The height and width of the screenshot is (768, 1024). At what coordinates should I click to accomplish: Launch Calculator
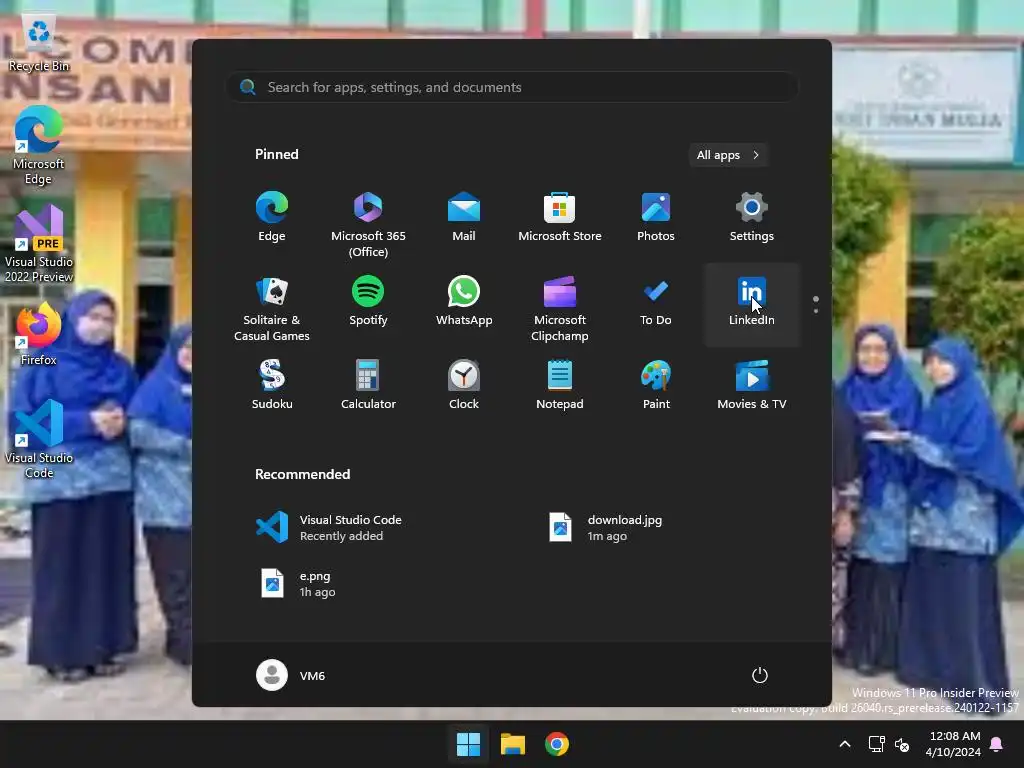368,385
